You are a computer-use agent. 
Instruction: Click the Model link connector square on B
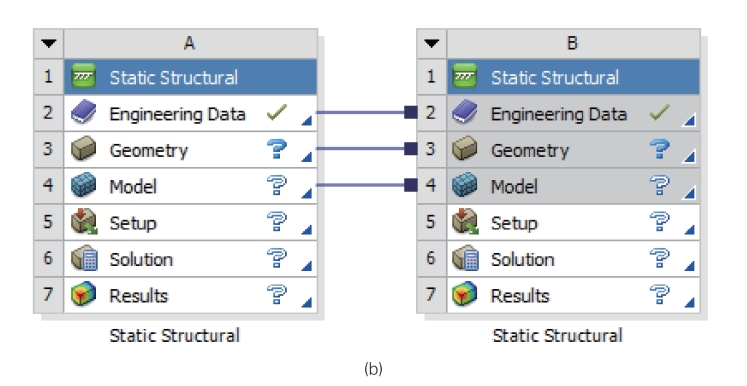[x=411, y=185]
